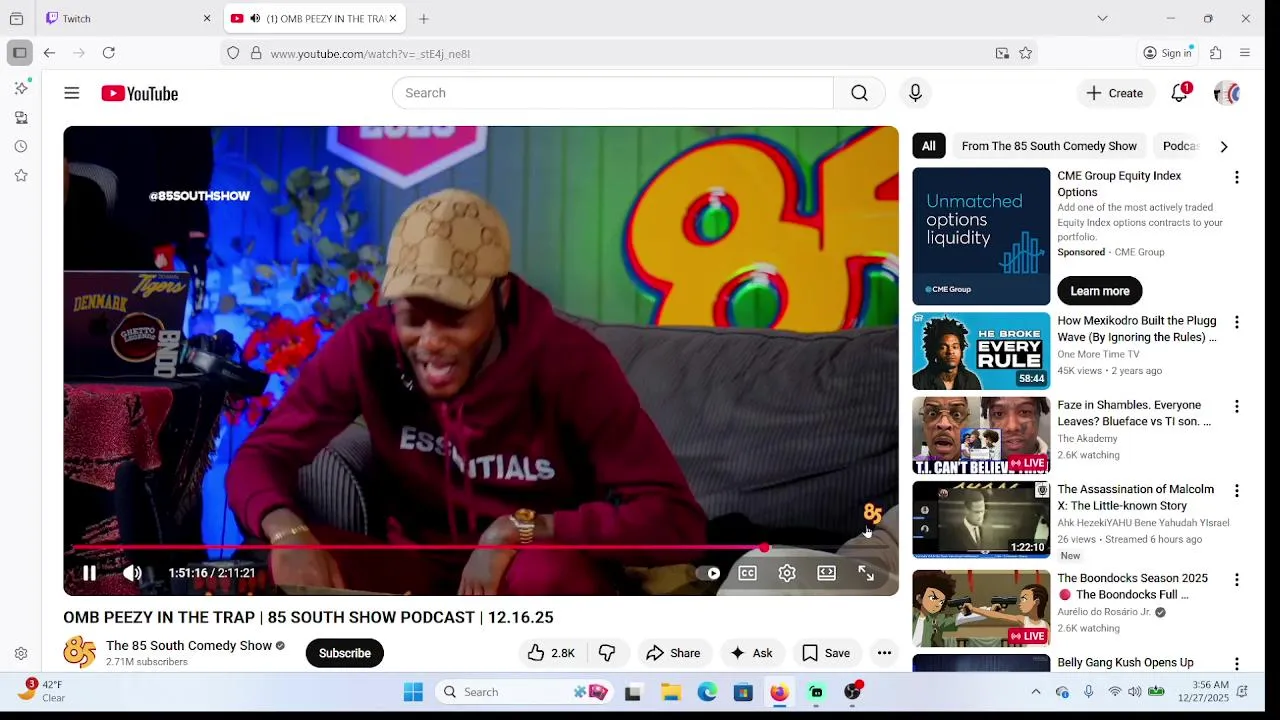Switch to the Twitch browser tab
This screenshot has height=720, width=1280.
tap(129, 18)
